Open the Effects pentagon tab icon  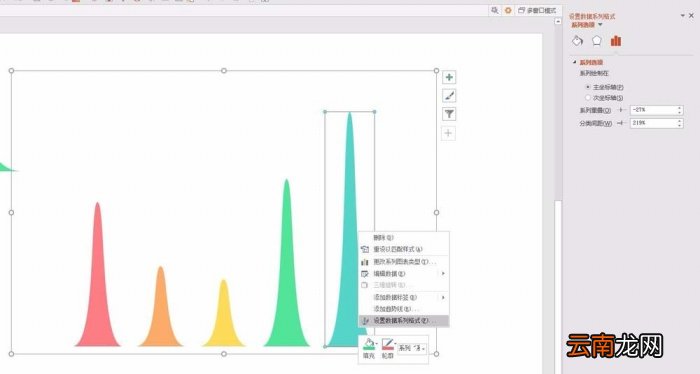(597, 41)
